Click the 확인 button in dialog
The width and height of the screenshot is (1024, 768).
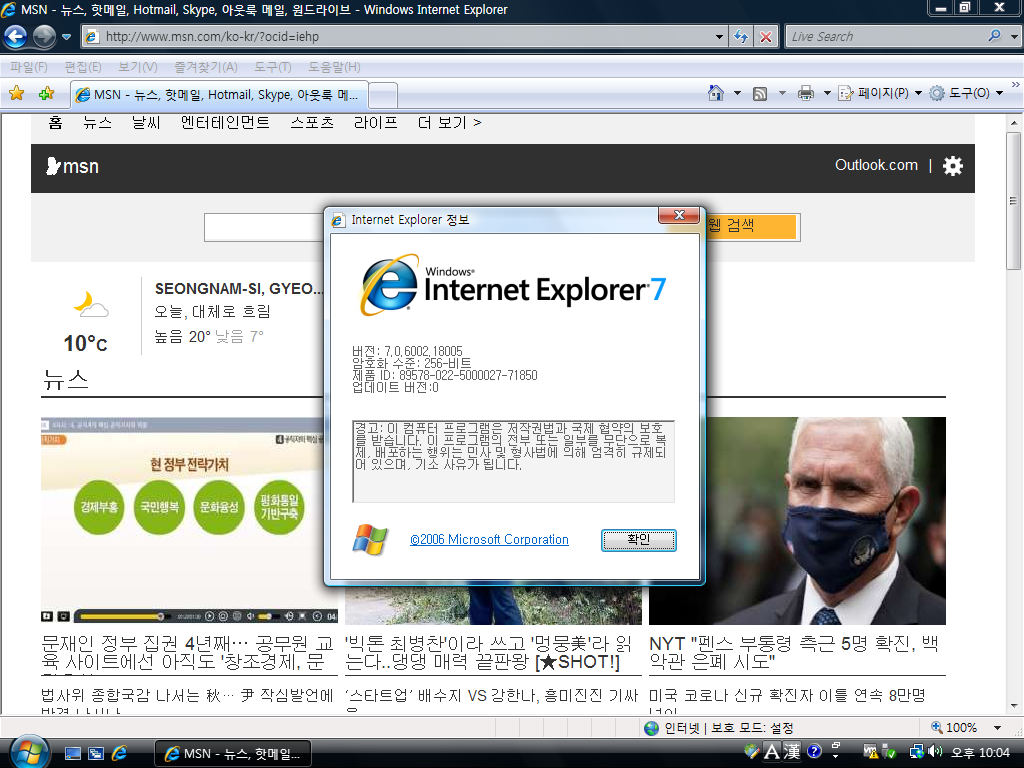(x=639, y=540)
